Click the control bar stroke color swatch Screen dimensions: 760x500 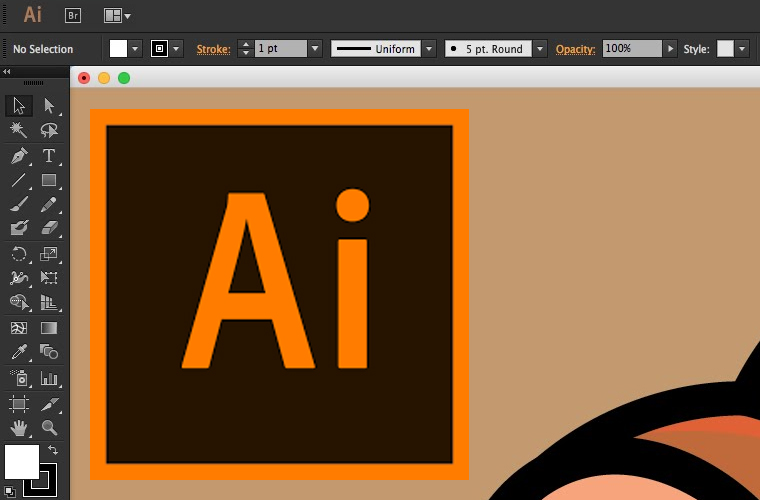[159, 48]
